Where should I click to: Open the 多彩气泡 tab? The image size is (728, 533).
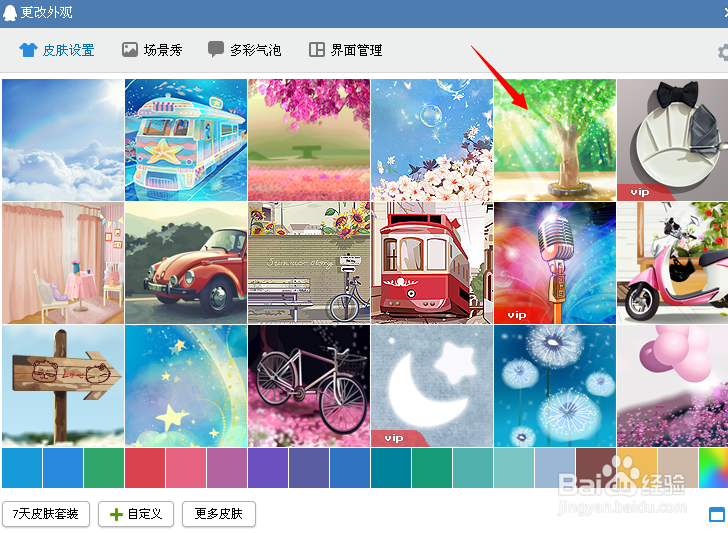click(x=245, y=50)
